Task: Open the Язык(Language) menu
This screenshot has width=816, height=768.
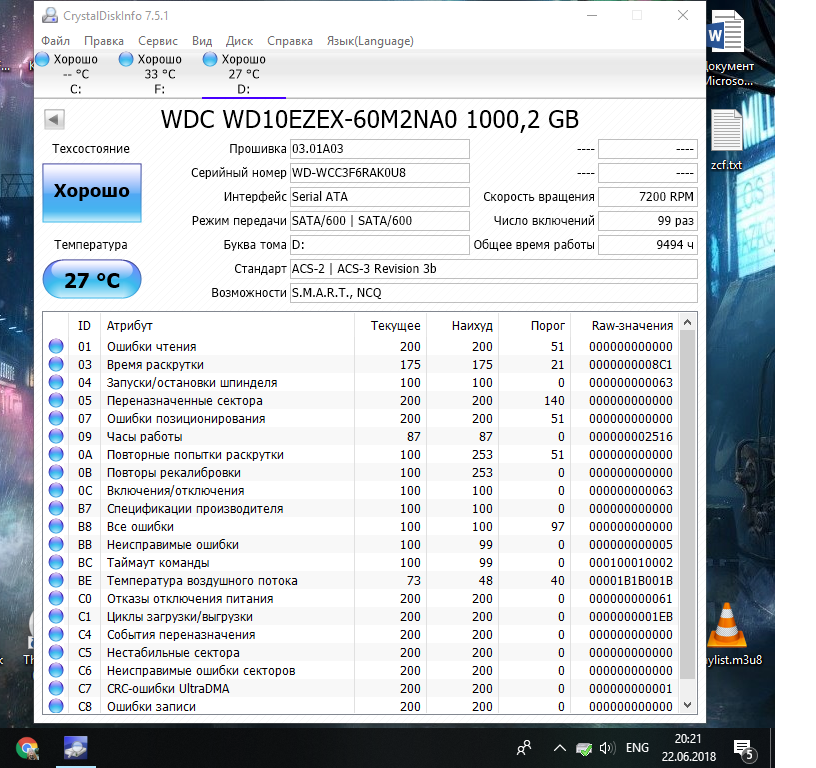Action: click(x=370, y=41)
